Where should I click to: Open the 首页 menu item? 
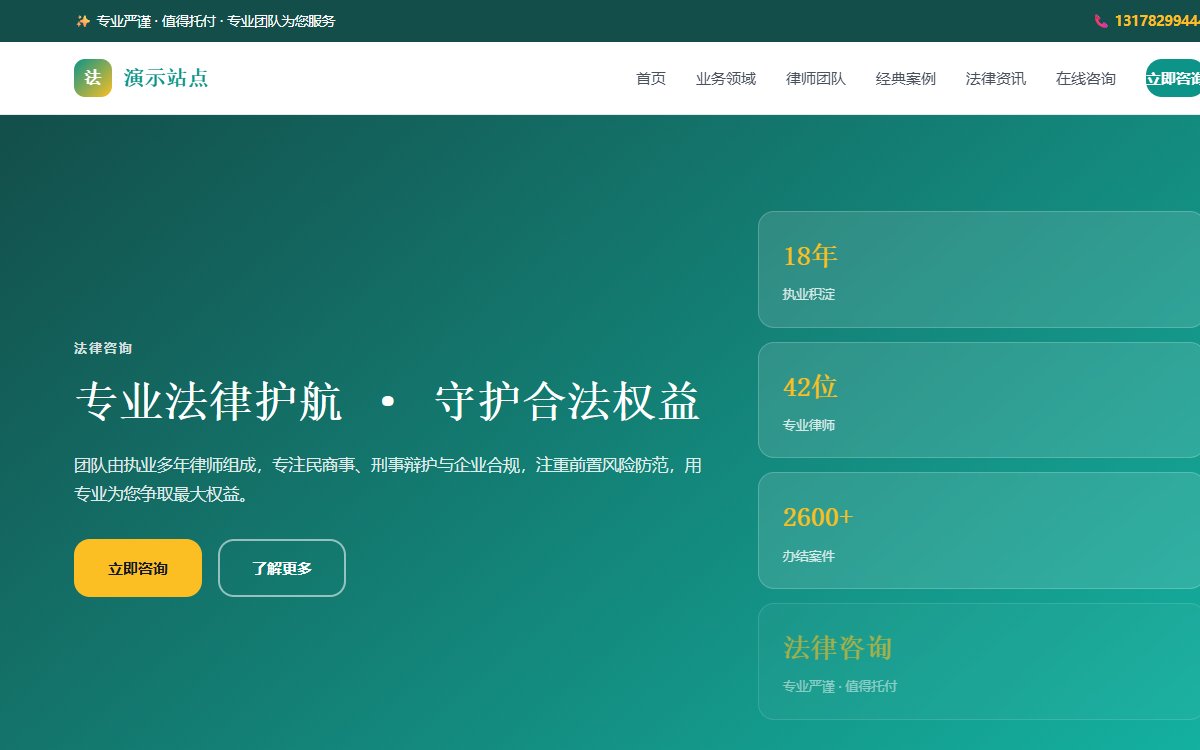click(651, 78)
